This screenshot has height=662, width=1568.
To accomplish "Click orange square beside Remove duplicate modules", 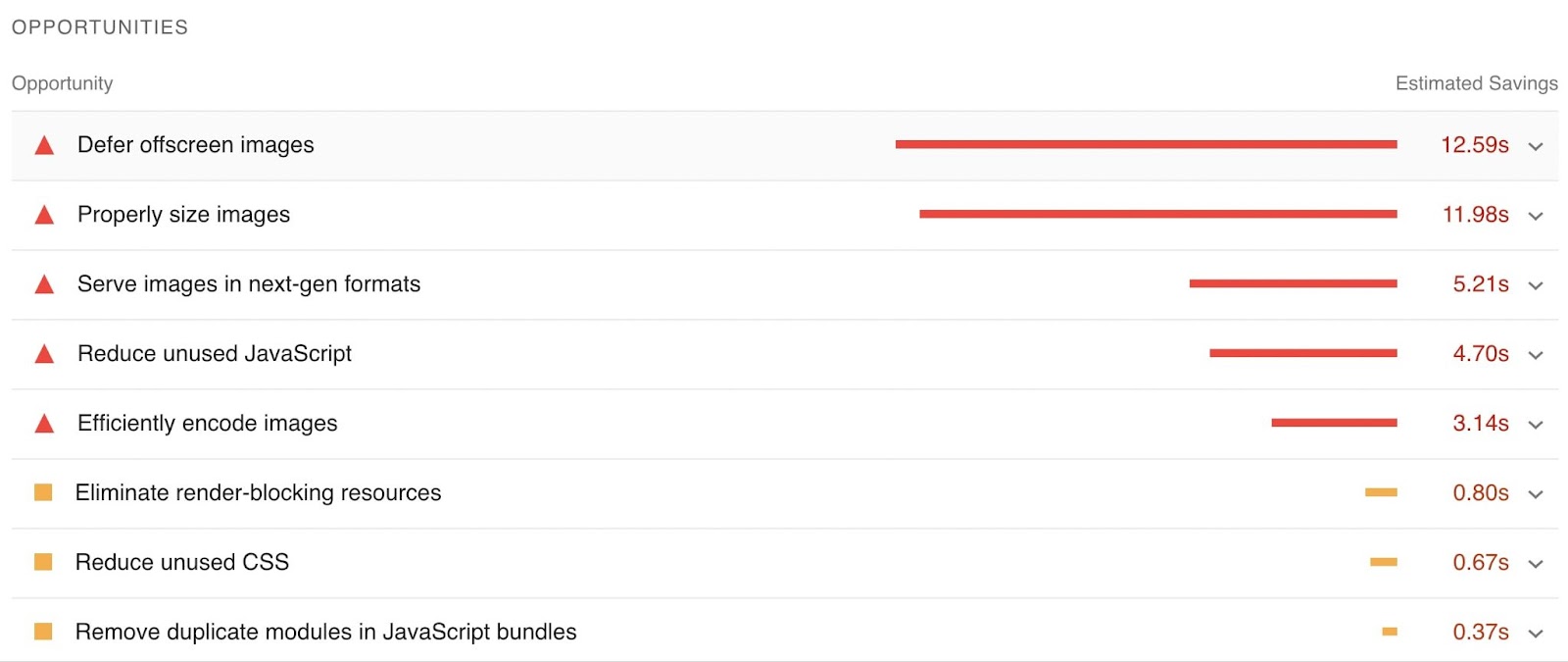I will [43, 632].
